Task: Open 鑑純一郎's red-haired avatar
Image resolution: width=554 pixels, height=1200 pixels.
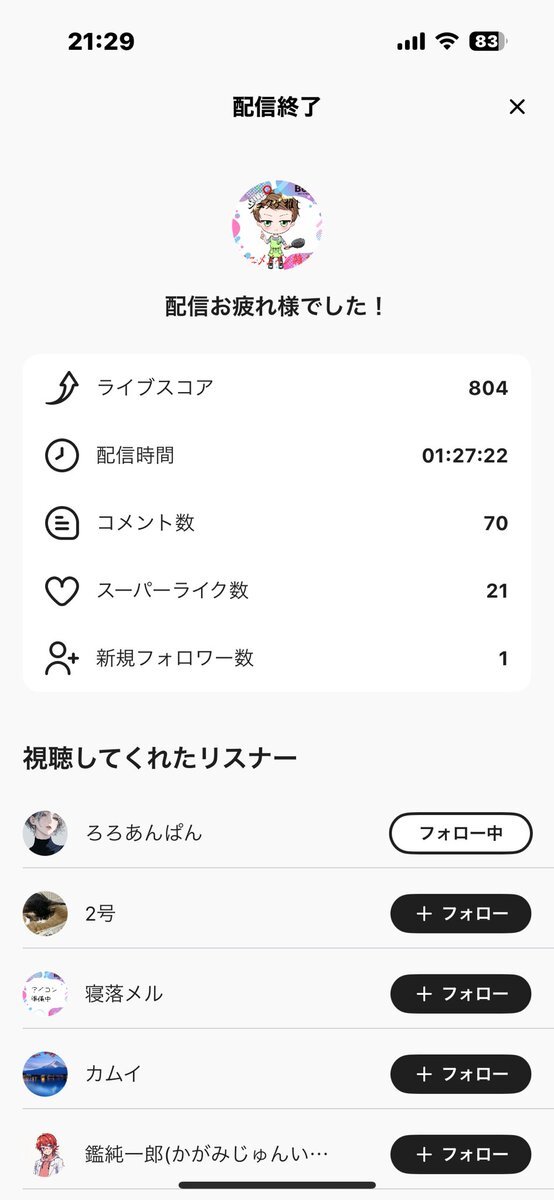Action: [45, 1154]
